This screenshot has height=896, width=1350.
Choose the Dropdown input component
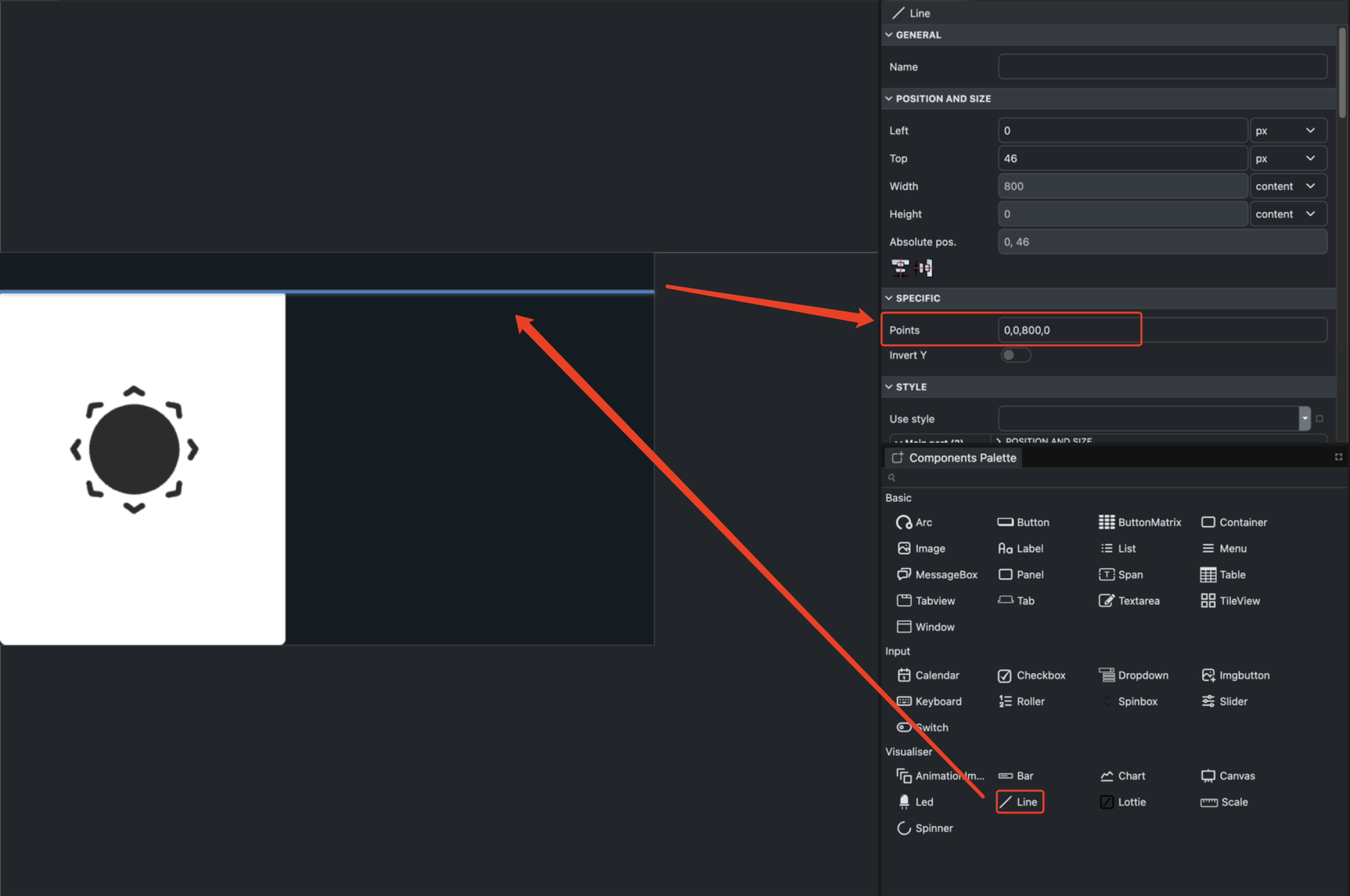click(1133, 675)
